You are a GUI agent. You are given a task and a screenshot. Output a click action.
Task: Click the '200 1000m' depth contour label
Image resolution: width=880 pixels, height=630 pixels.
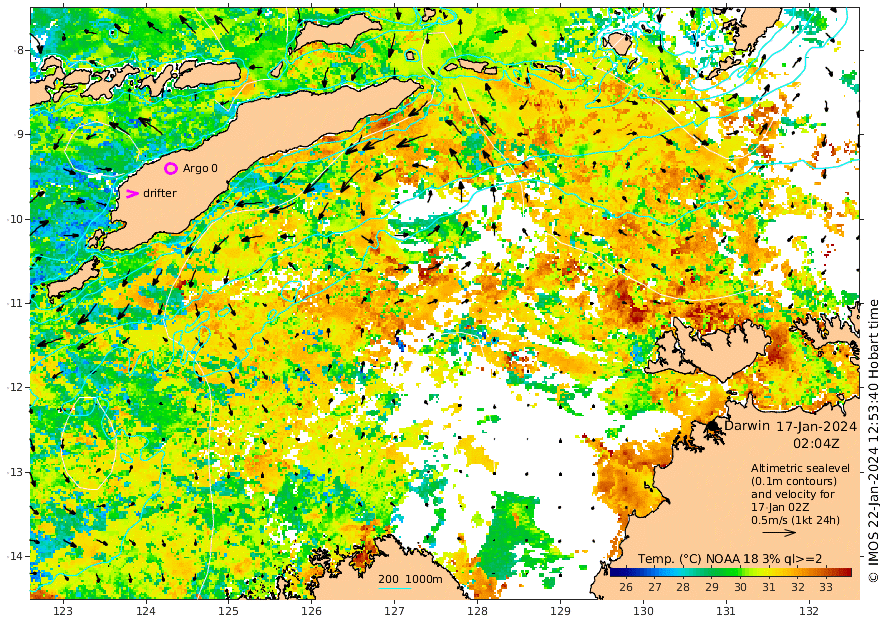[x=410, y=579]
